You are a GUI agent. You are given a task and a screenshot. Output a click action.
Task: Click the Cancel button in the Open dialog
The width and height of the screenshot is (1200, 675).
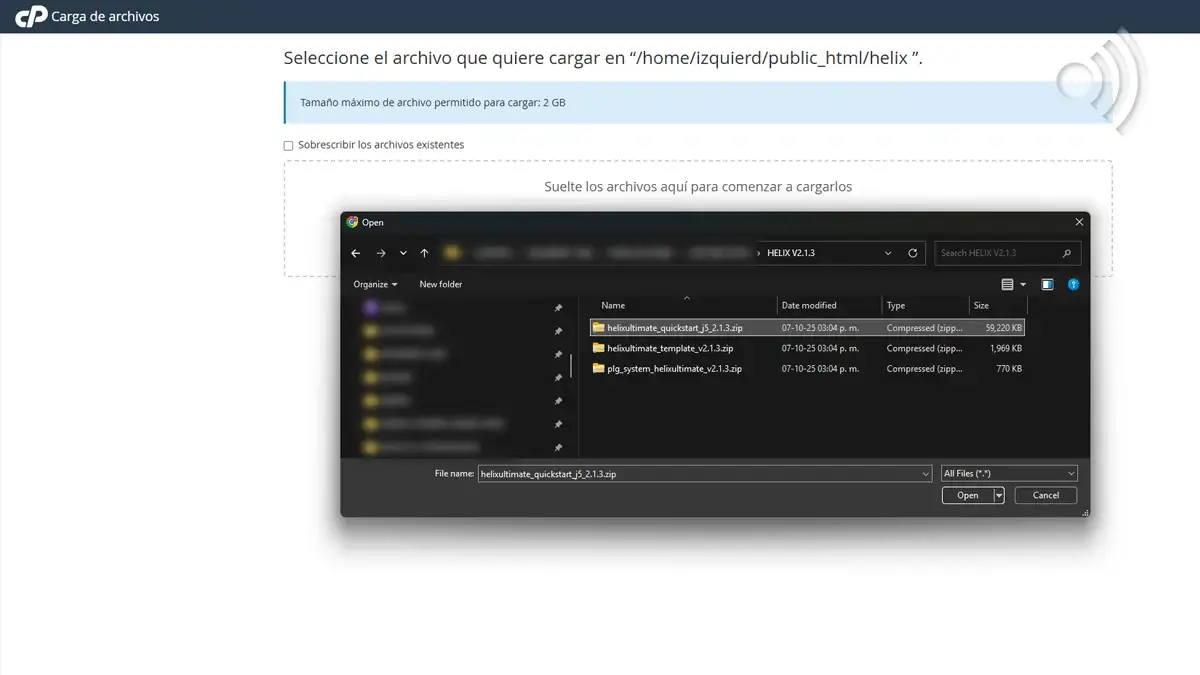[1045, 495]
